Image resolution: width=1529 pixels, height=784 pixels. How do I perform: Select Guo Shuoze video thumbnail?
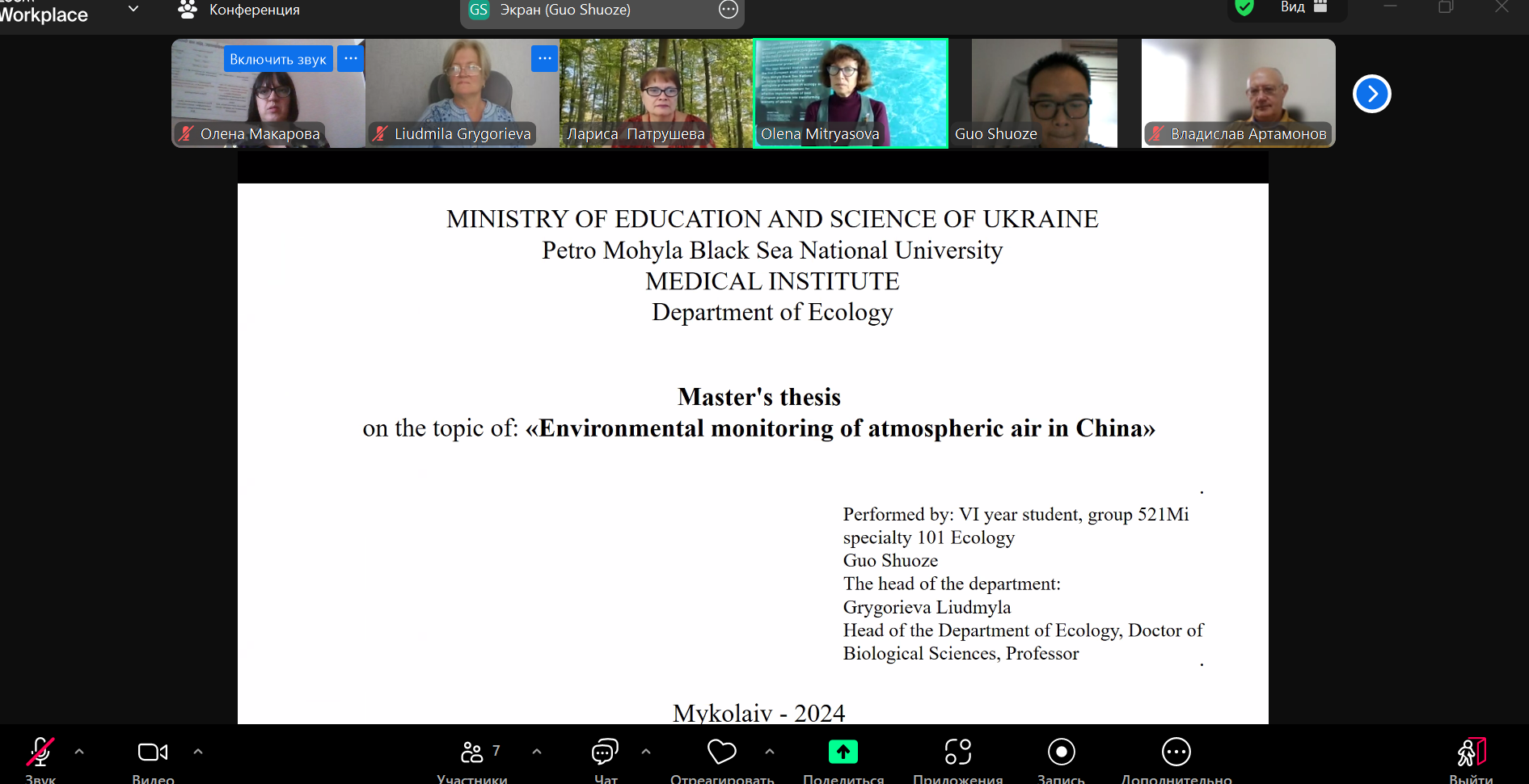click(x=1045, y=93)
